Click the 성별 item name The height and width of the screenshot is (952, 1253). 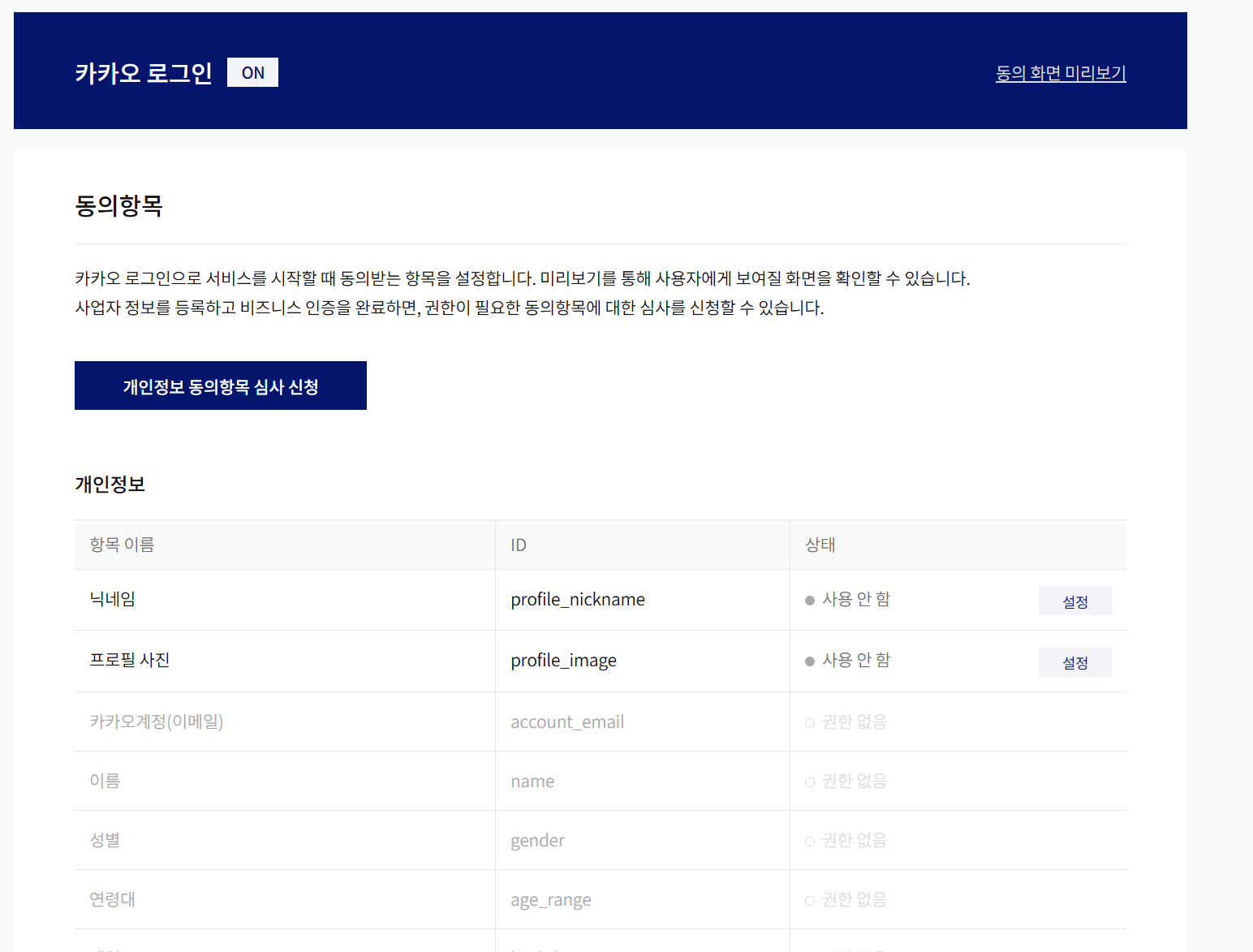click(105, 840)
